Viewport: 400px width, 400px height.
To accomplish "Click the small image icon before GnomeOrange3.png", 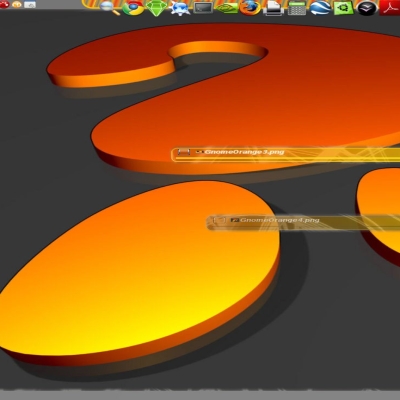I will click(200, 152).
